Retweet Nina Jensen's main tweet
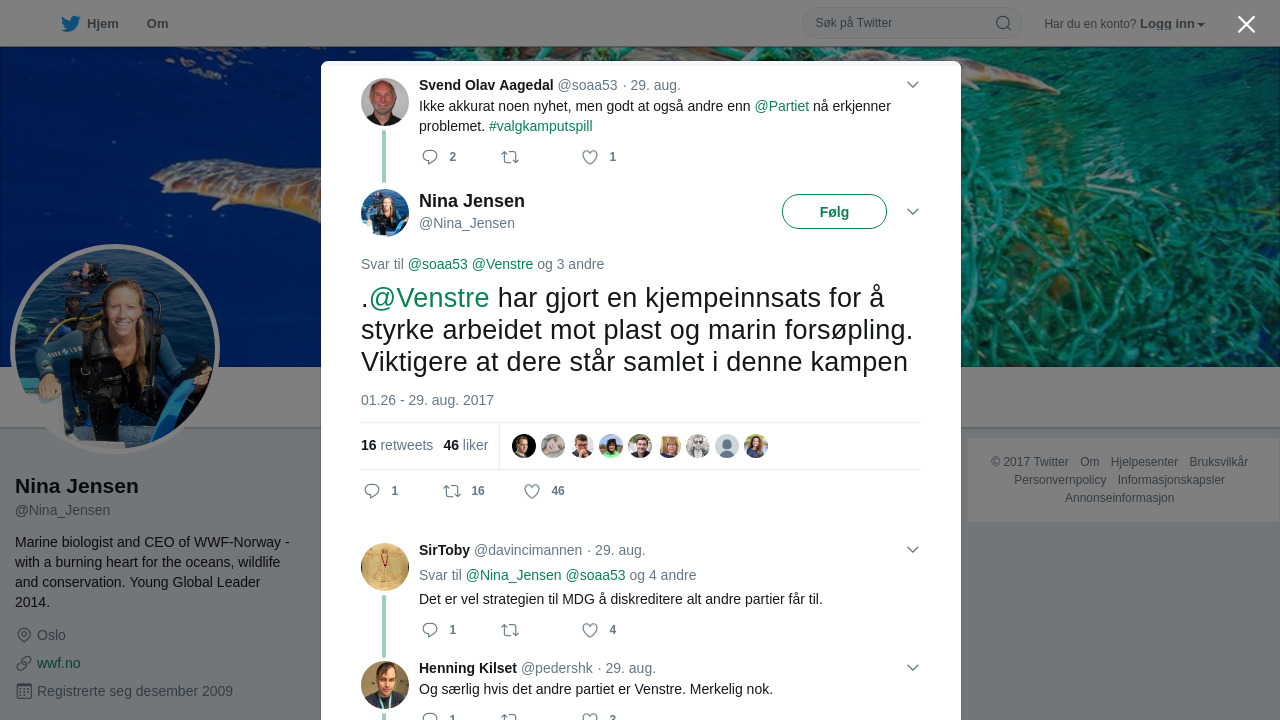Viewport: 1280px width, 720px height. click(x=452, y=491)
